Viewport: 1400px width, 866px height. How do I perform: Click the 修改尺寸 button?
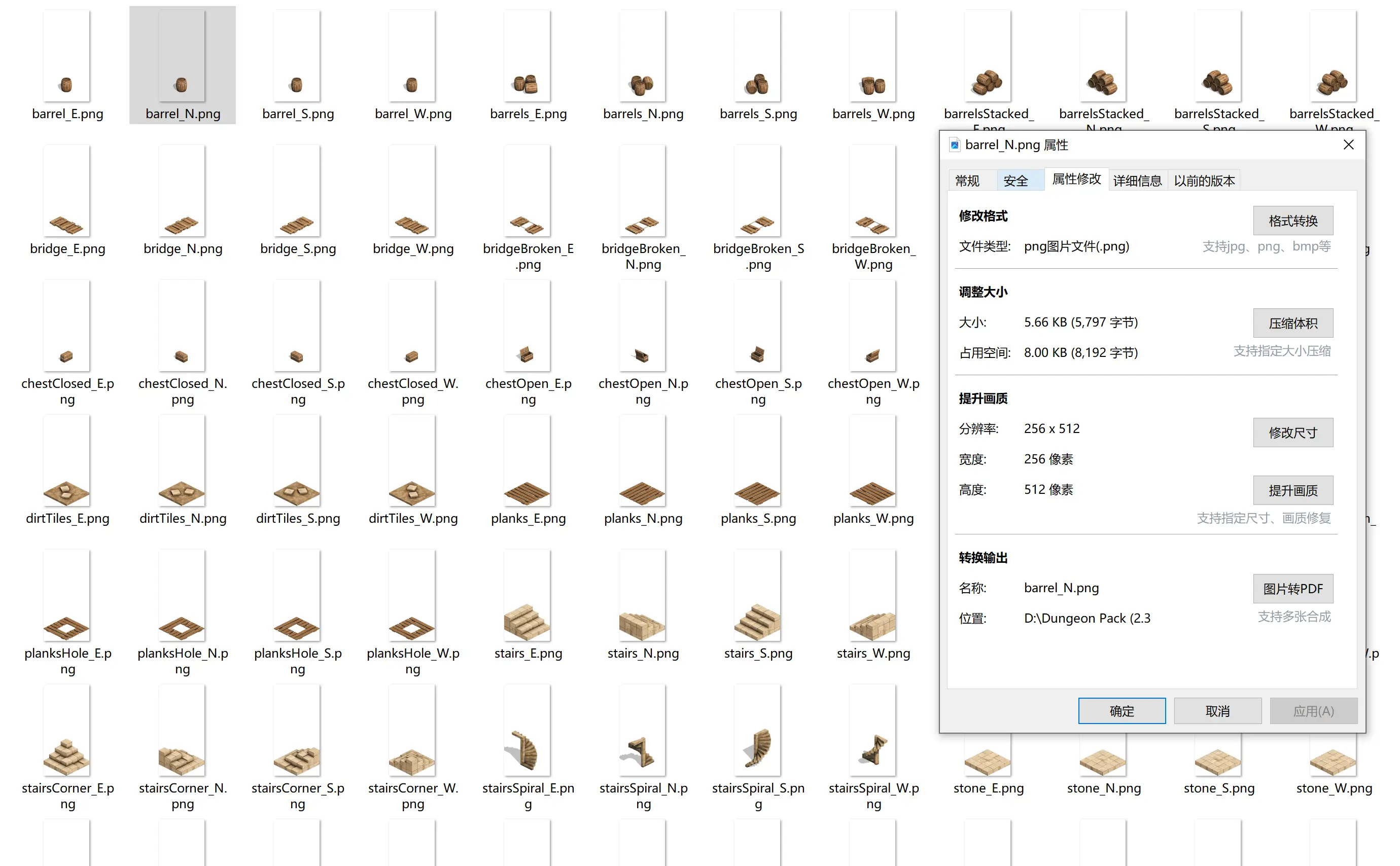pos(1293,432)
